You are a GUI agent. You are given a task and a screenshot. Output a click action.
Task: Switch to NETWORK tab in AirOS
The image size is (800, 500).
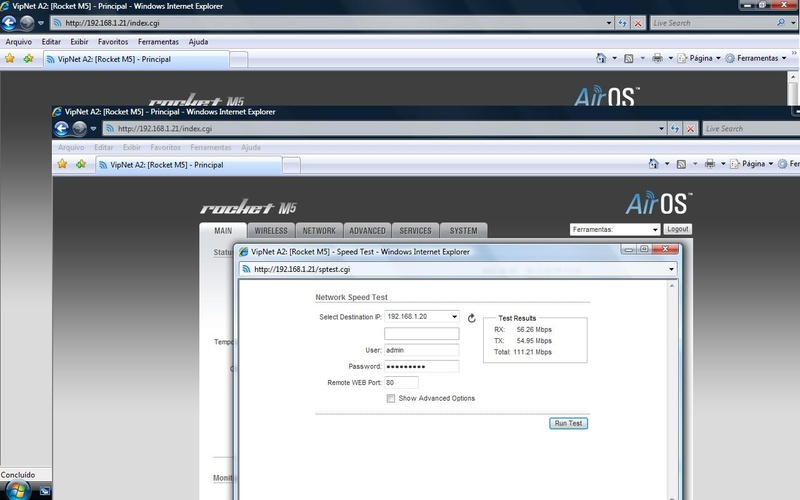319,231
